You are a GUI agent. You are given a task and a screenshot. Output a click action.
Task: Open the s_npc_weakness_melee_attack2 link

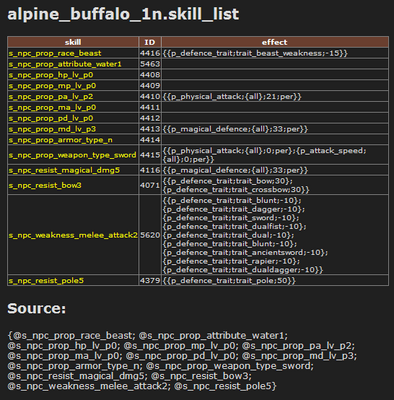[x=73, y=235]
